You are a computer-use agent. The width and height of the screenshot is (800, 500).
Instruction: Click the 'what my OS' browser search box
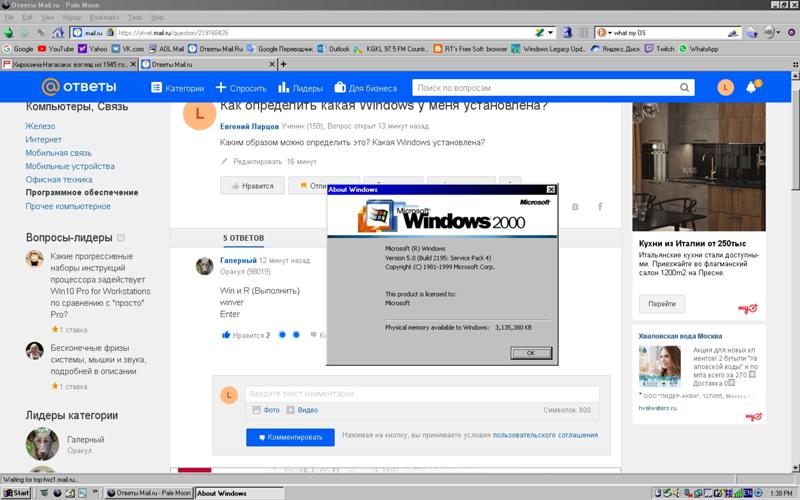[669, 33]
